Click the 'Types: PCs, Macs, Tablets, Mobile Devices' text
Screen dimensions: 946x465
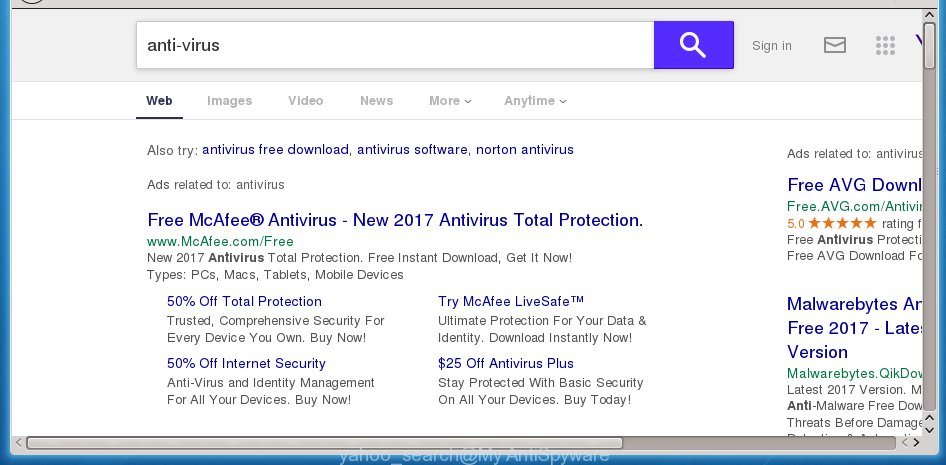[275, 275]
